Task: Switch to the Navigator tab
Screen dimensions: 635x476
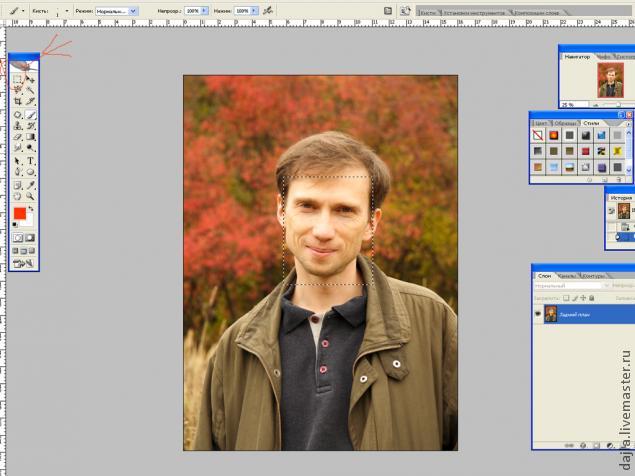Action: pos(577,57)
